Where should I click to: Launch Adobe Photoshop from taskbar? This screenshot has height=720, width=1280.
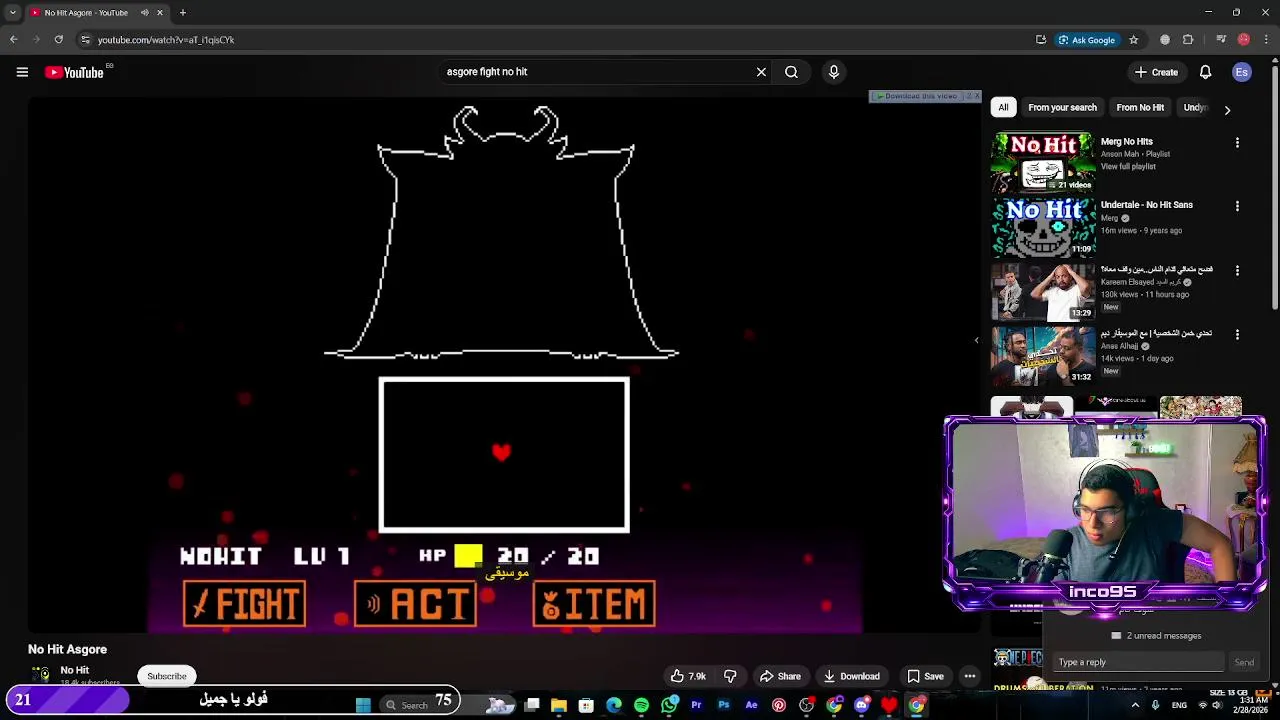(x=724, y=705)
